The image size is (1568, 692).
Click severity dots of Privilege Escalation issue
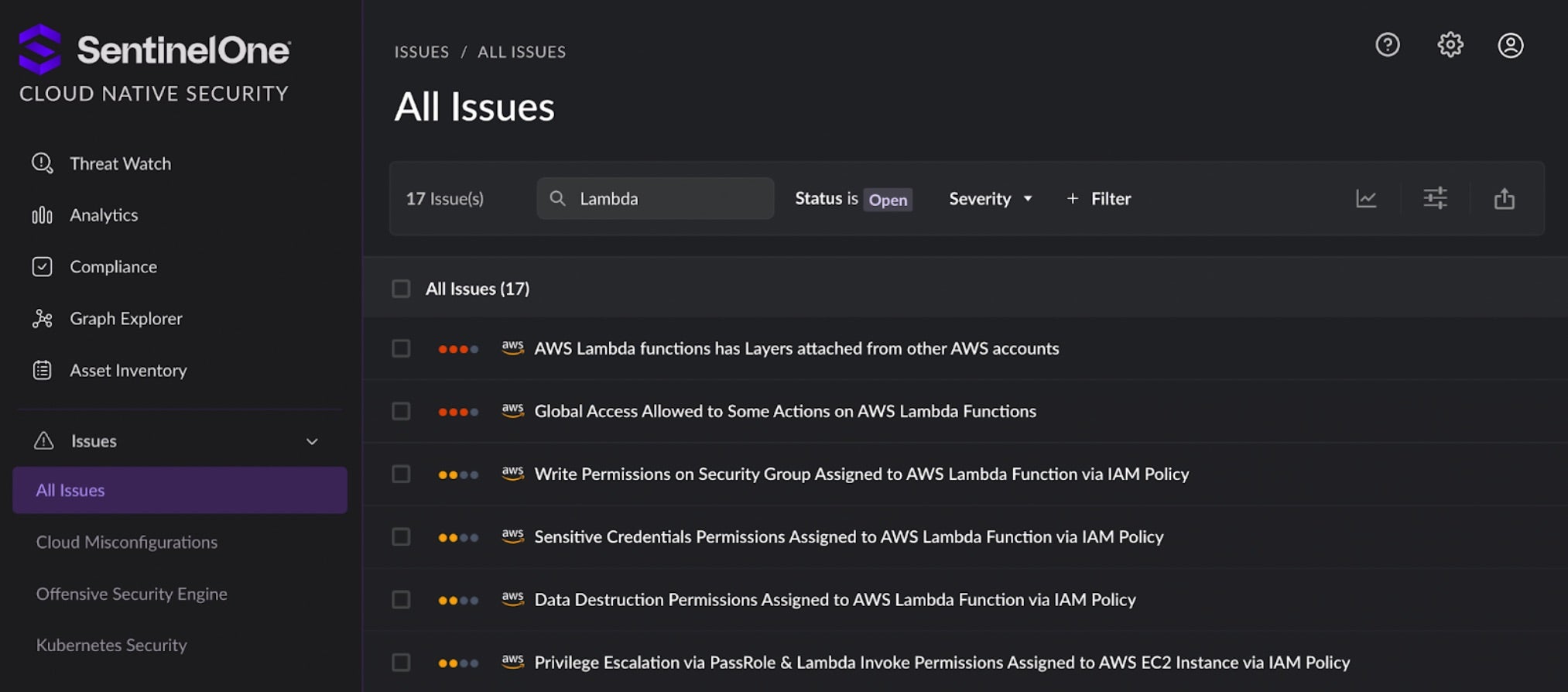458,663
